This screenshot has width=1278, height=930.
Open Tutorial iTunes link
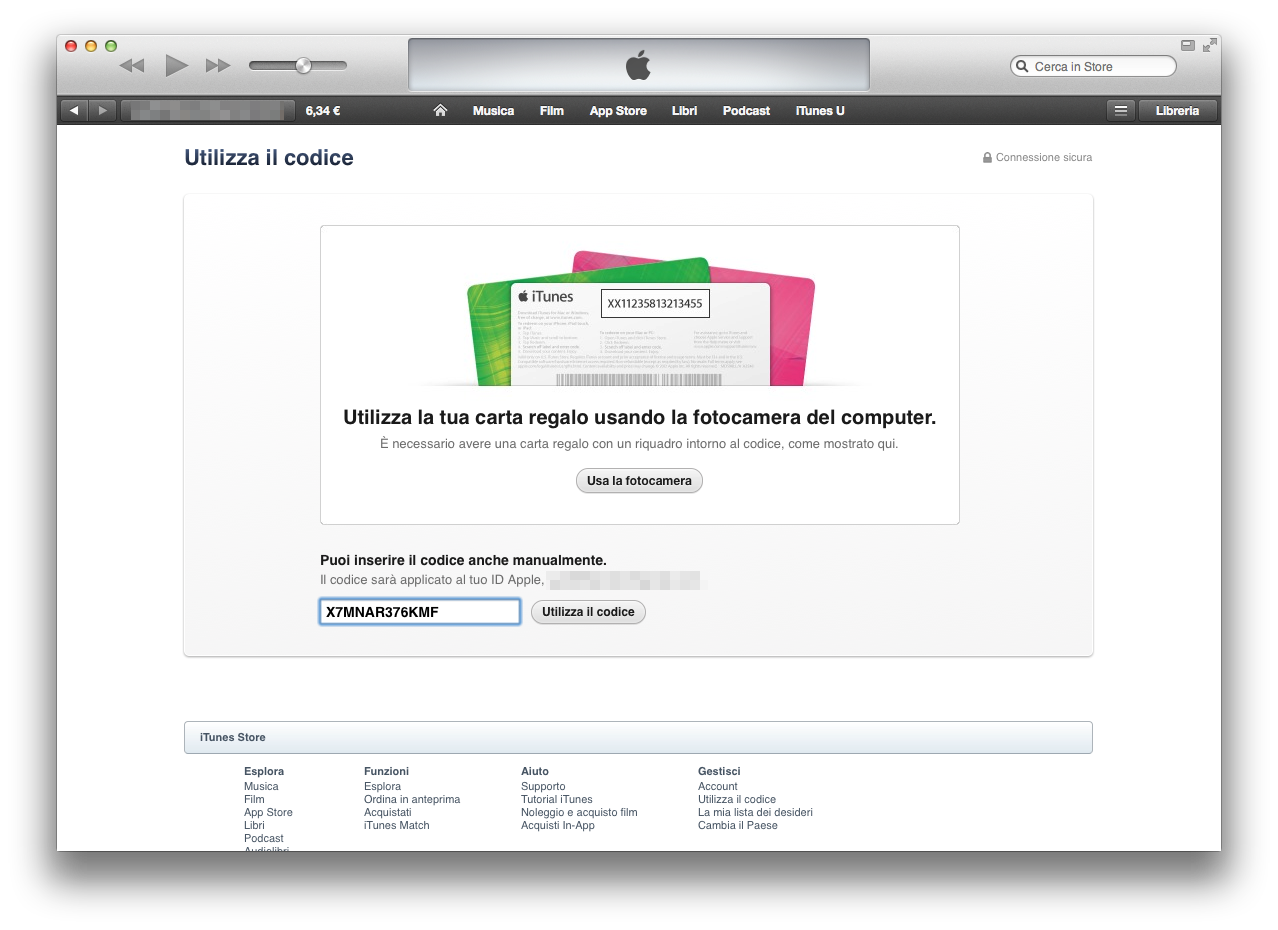557,800
